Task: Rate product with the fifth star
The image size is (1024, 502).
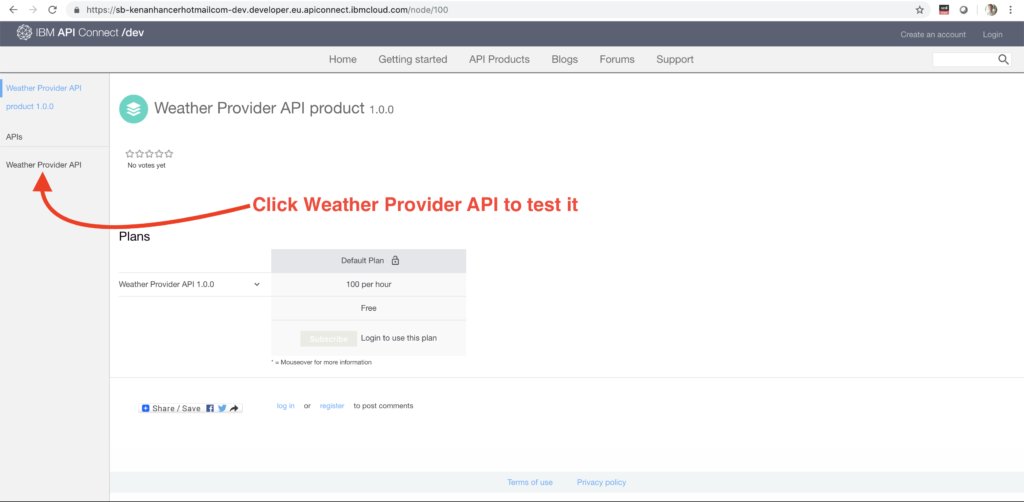Action: [x=168, y=154]
